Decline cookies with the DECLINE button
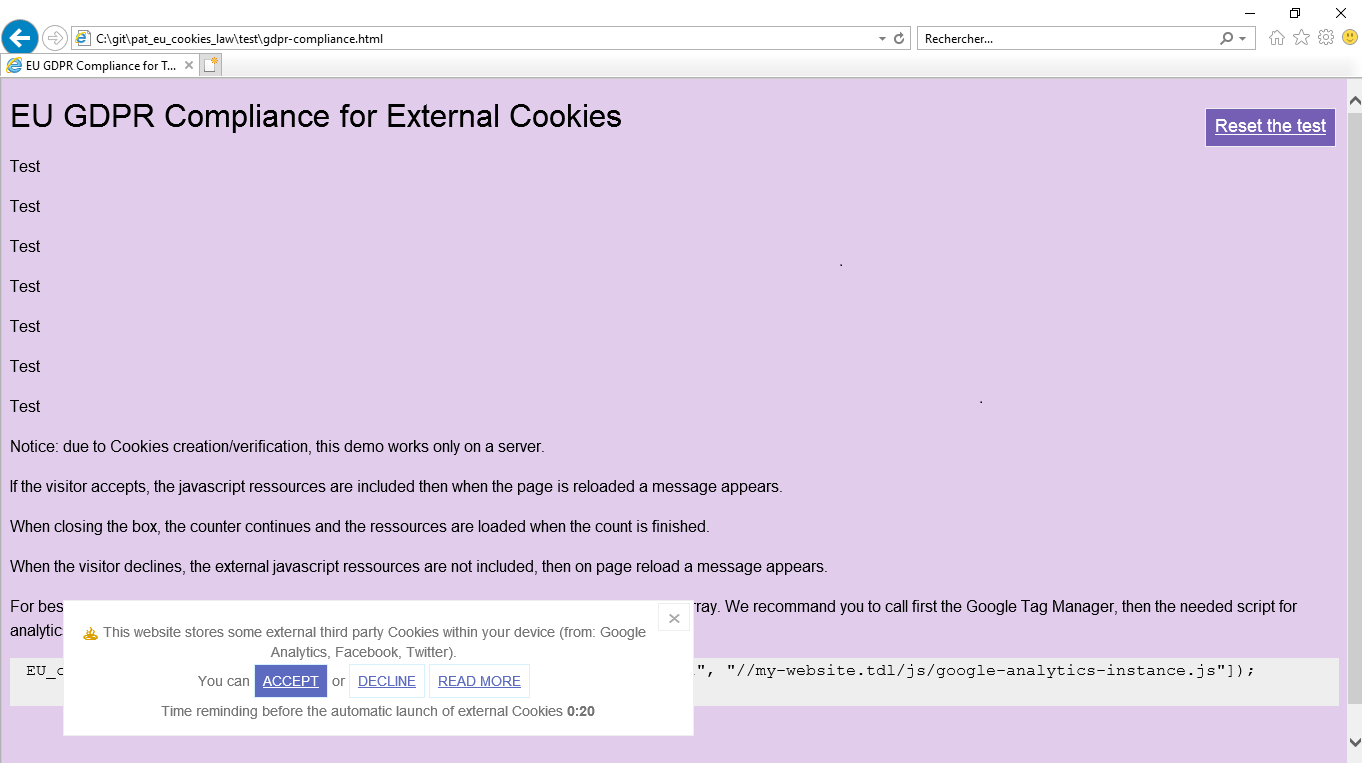1362x763 pixels. [x=387, y=681]
